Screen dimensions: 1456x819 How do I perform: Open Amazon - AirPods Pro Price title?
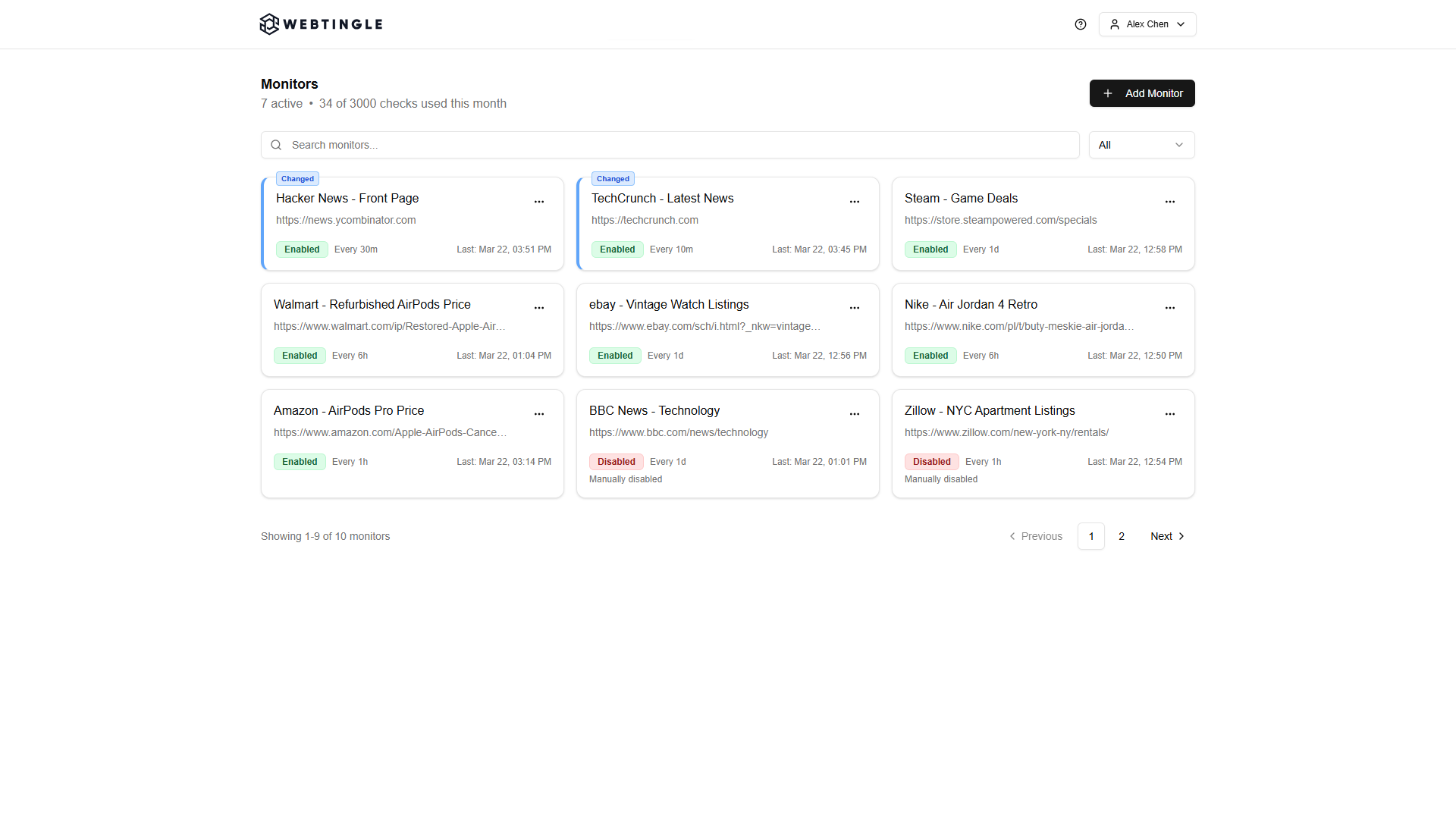(x=349, y=410)
